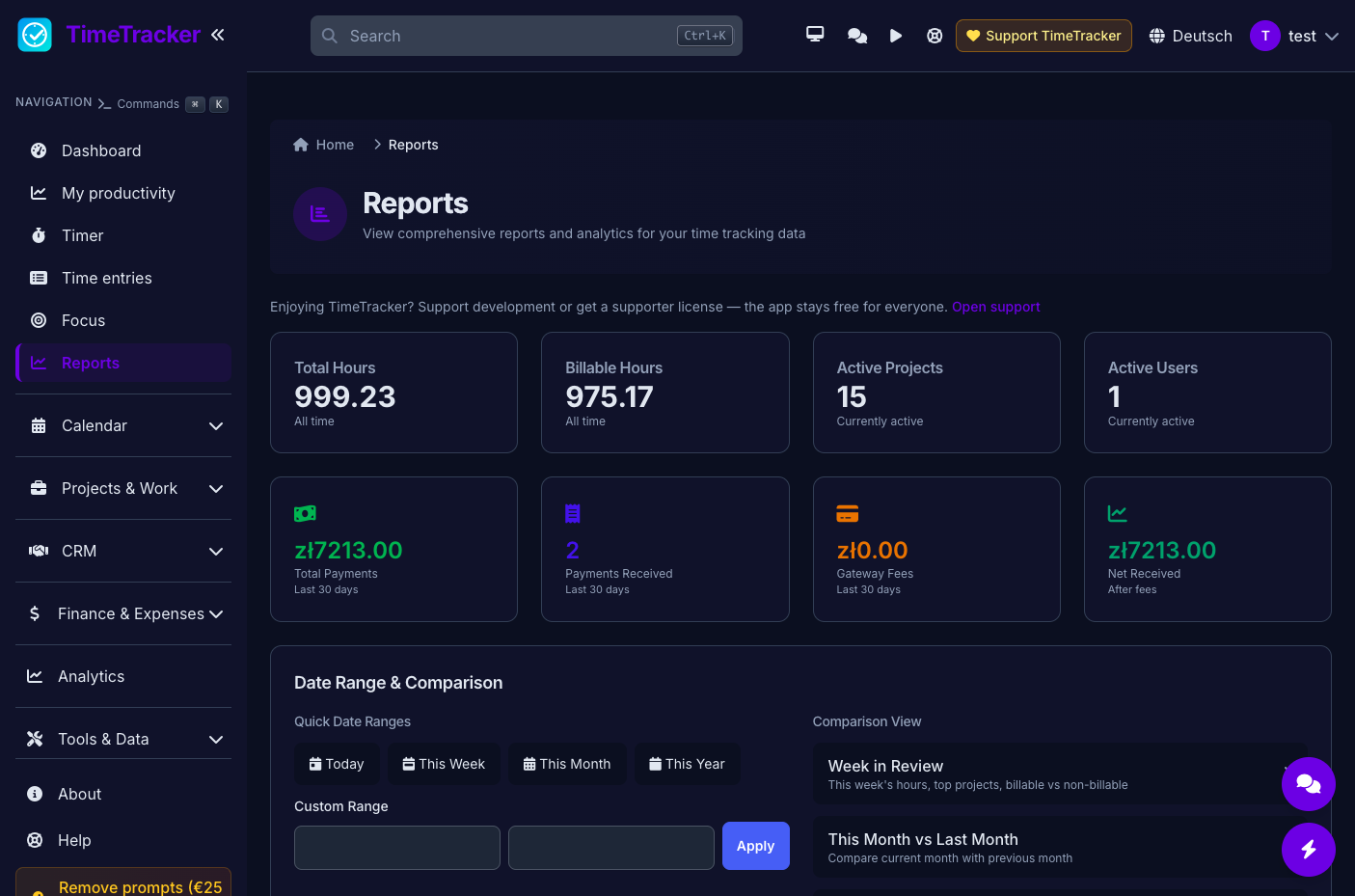Open My productivity page
The width and height of the screenshot is (1355, 896).
(x=123, y=193)
